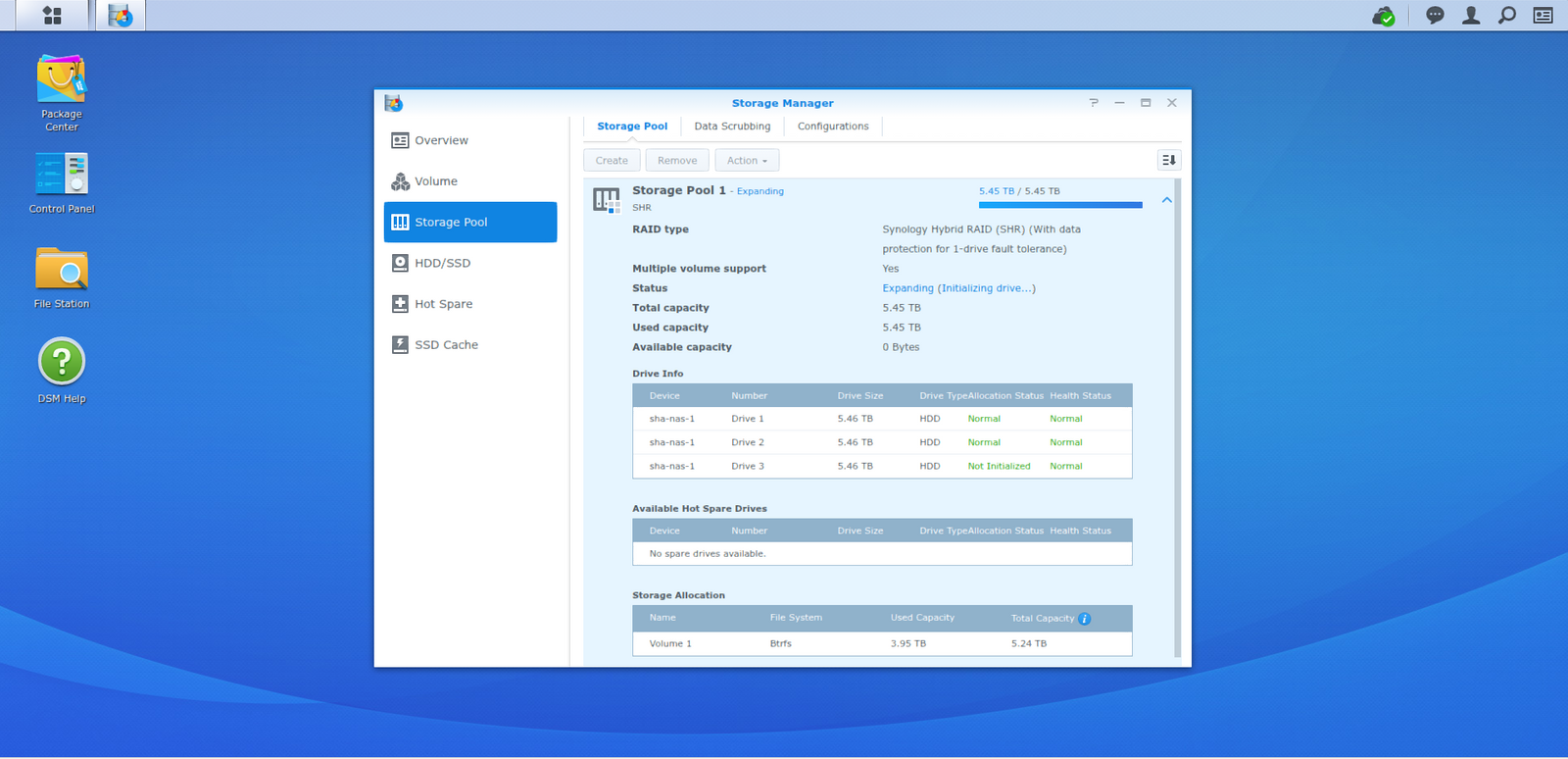Close the Storage Manager window
This screenshot has width=1568, height=759.
click(1172, 103)
